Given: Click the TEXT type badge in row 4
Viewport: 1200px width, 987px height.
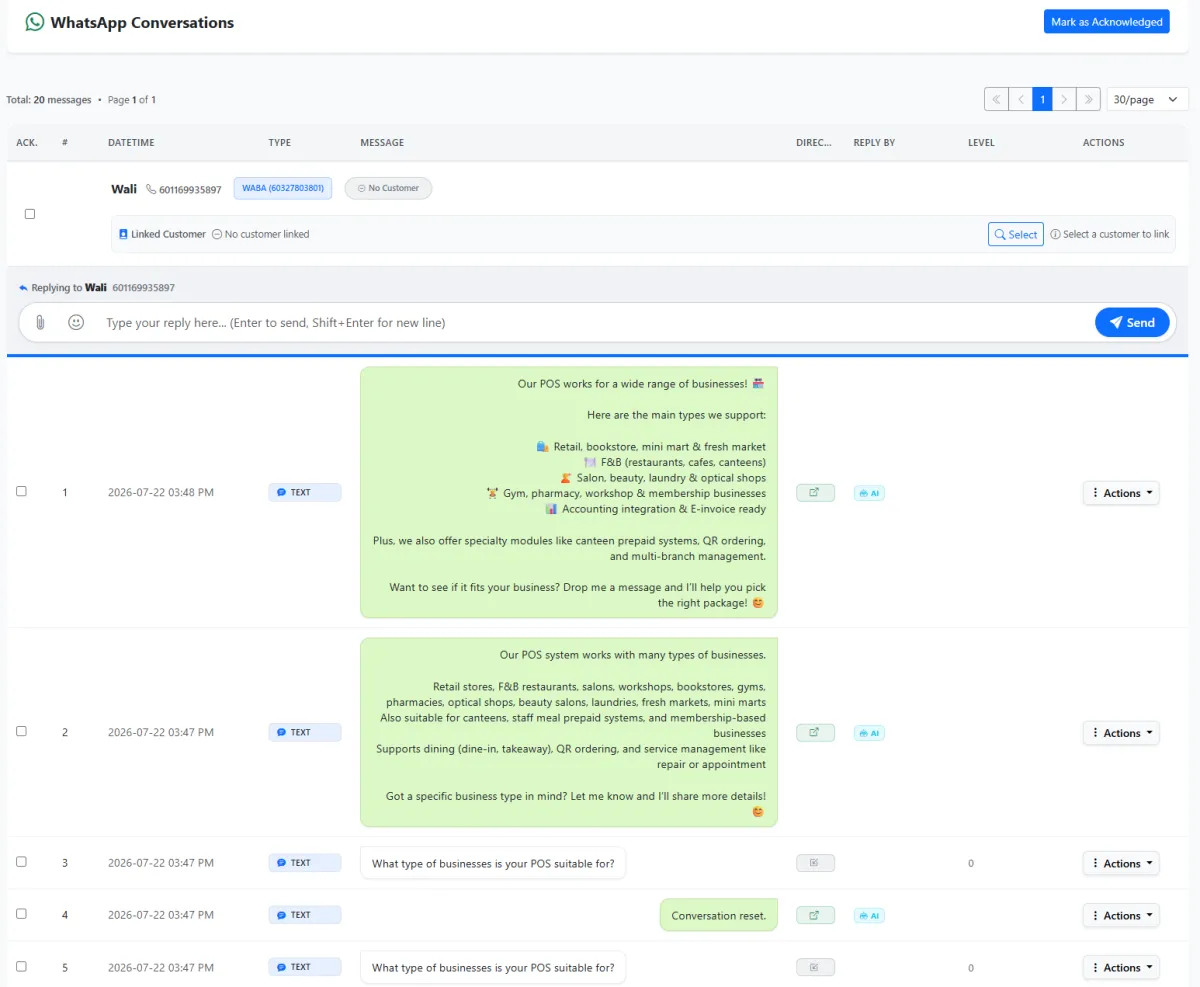Looking at the screenshot, I should pyautogui.click(x=304, y=915).
